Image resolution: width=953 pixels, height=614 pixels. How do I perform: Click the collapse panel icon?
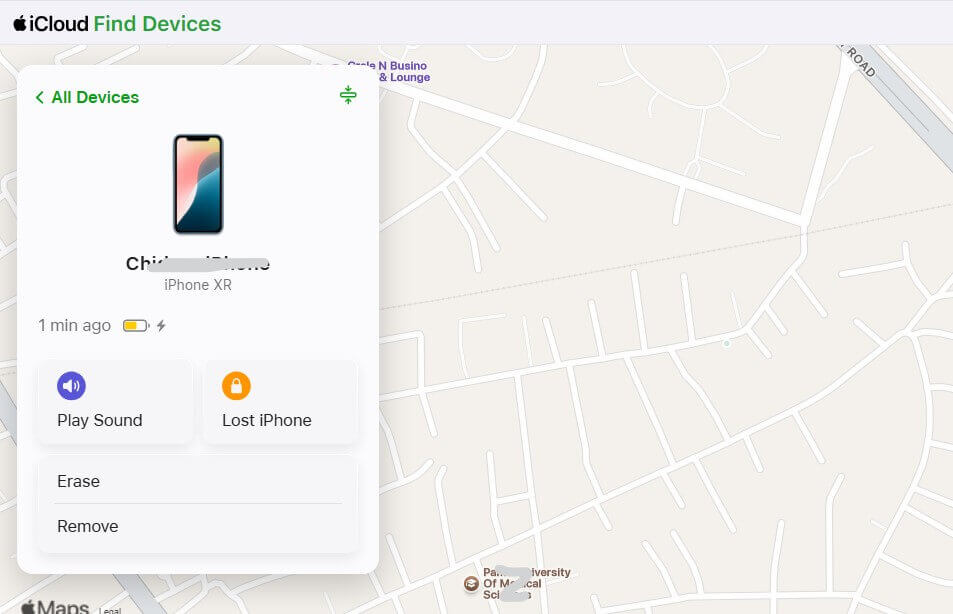tap(348, 95)
